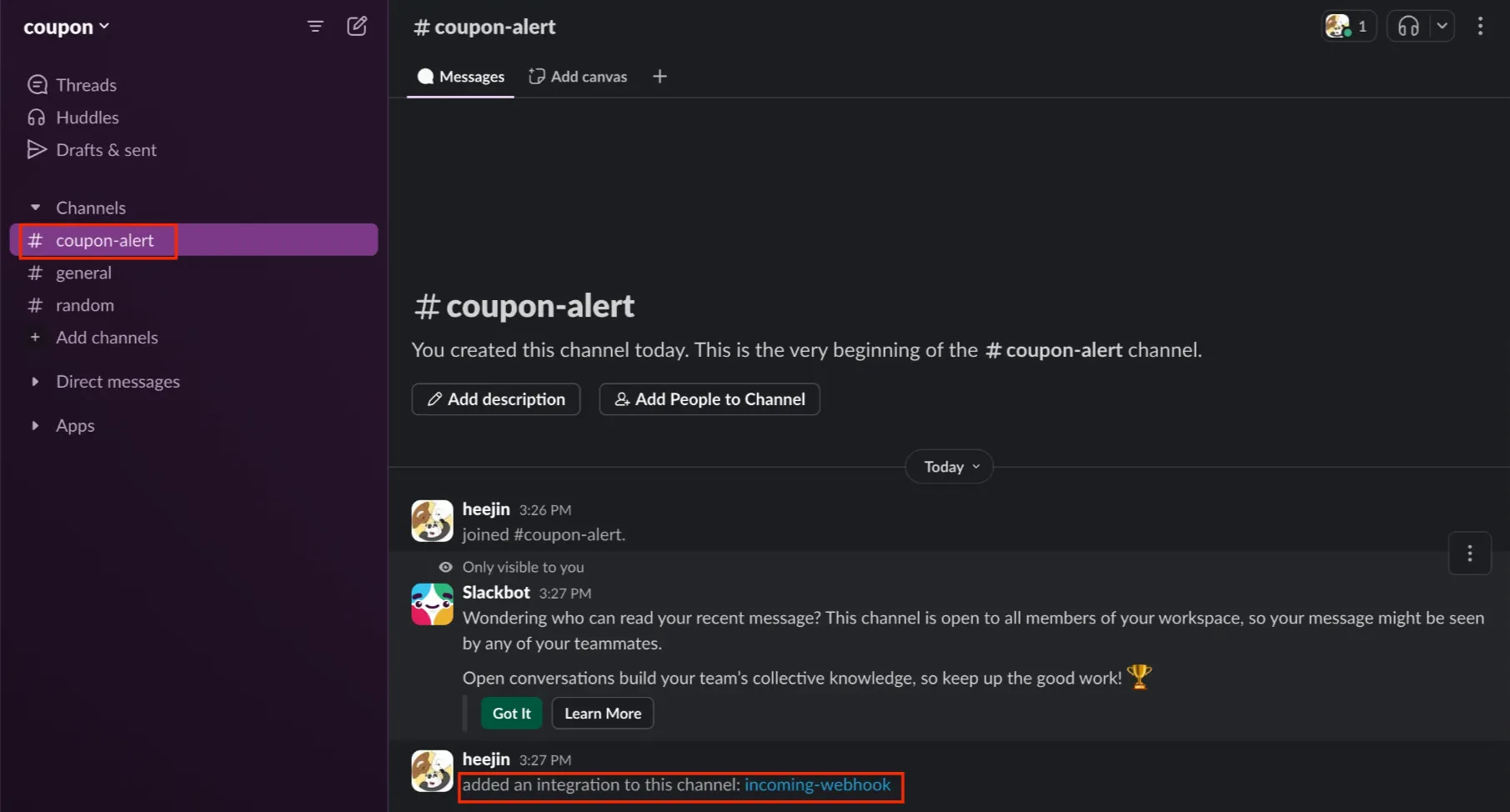Screen dimensions: 1510x812
Task: Expand the Apps section
Action: (x=35, y=426)
